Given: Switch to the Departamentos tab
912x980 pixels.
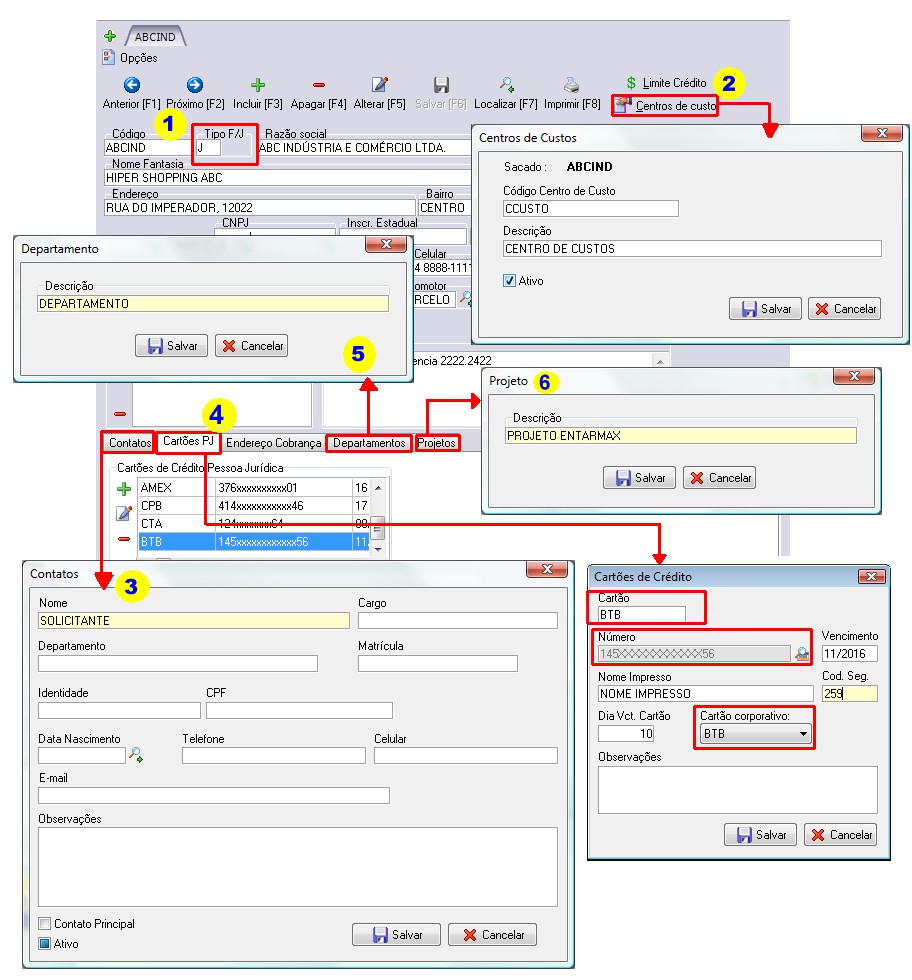Looking at the screenshot, I should (x=369, y=443).
